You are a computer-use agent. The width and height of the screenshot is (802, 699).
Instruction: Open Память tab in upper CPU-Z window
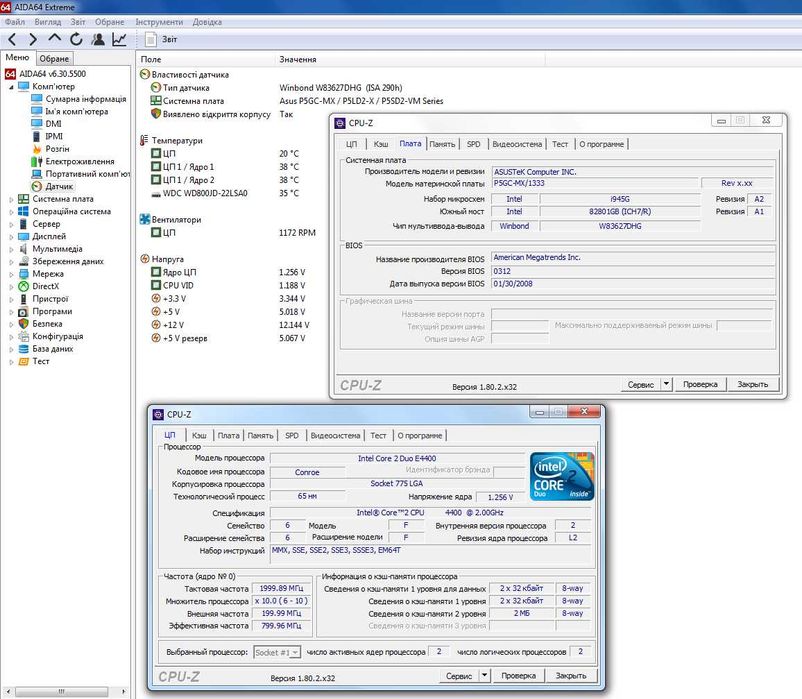click(x=442, y=144)
